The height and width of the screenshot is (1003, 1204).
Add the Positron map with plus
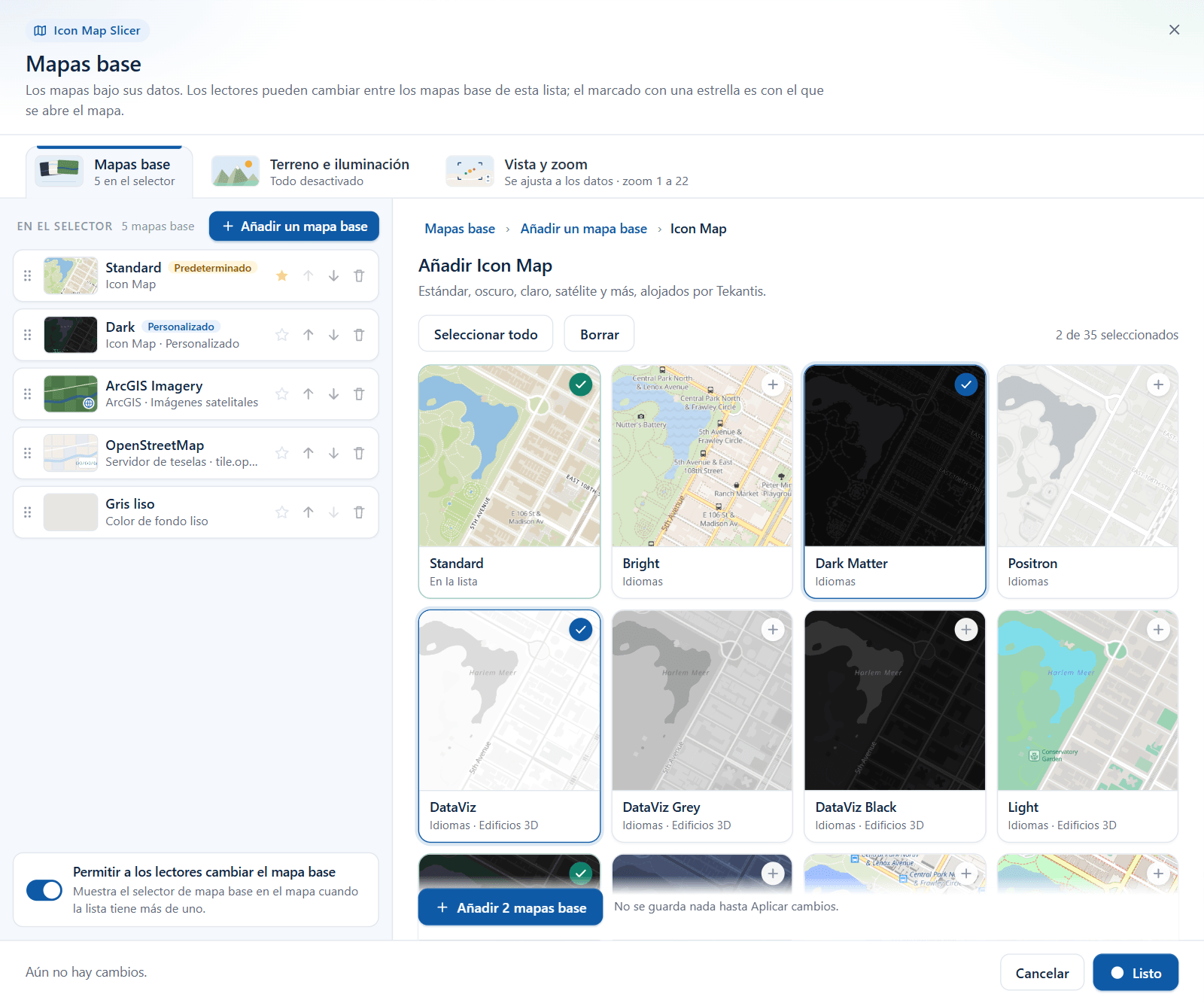[1158, 384]
